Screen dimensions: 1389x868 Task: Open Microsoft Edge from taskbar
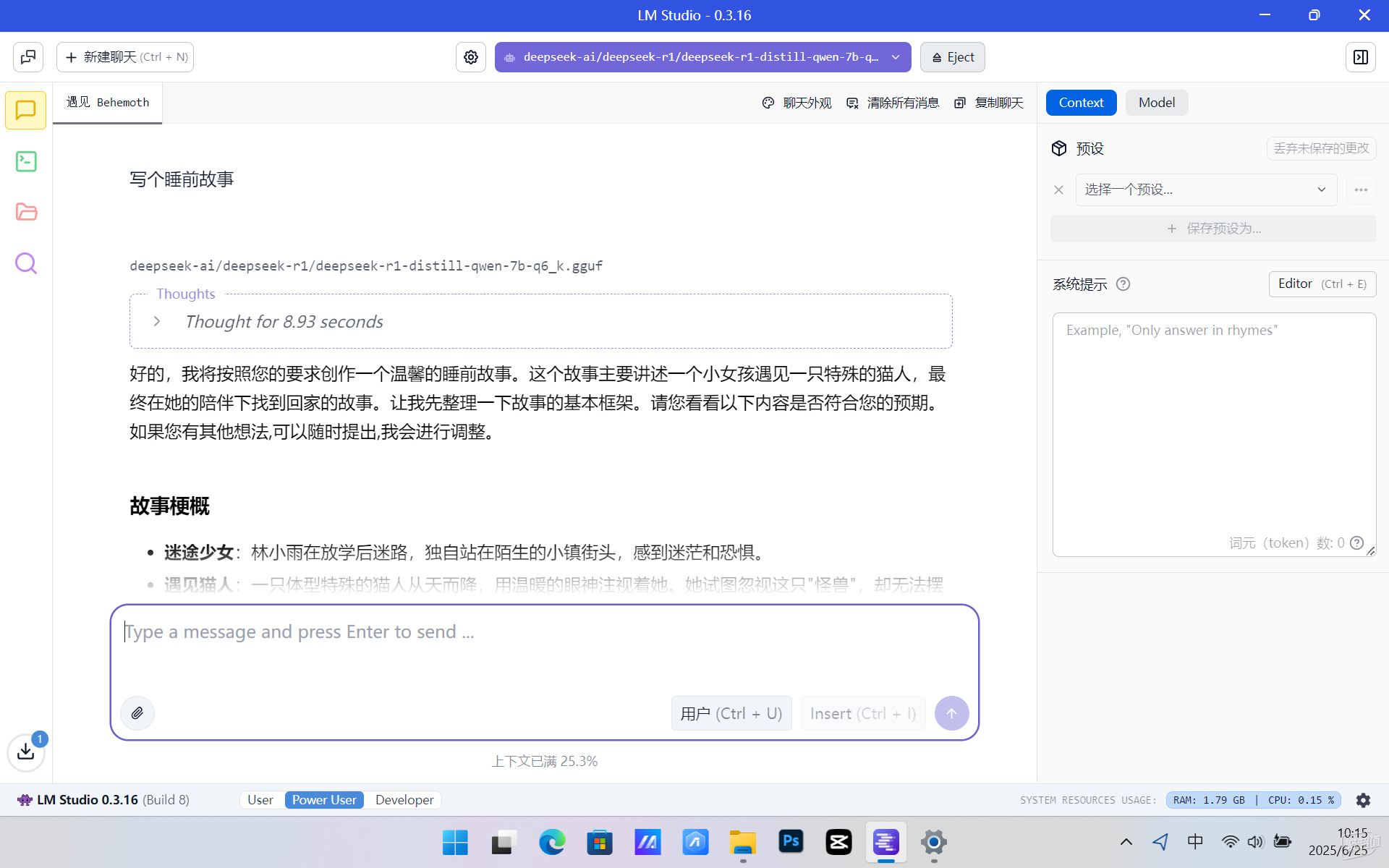point(552,842)
